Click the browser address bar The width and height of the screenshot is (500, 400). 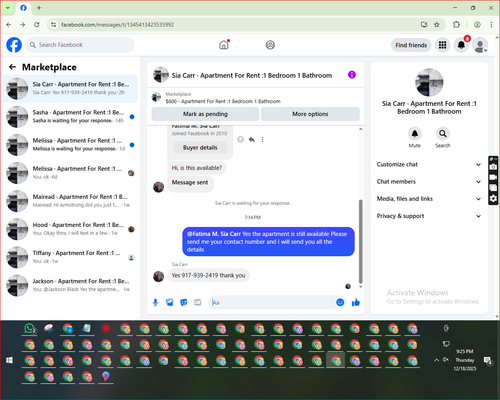[233, 25]
